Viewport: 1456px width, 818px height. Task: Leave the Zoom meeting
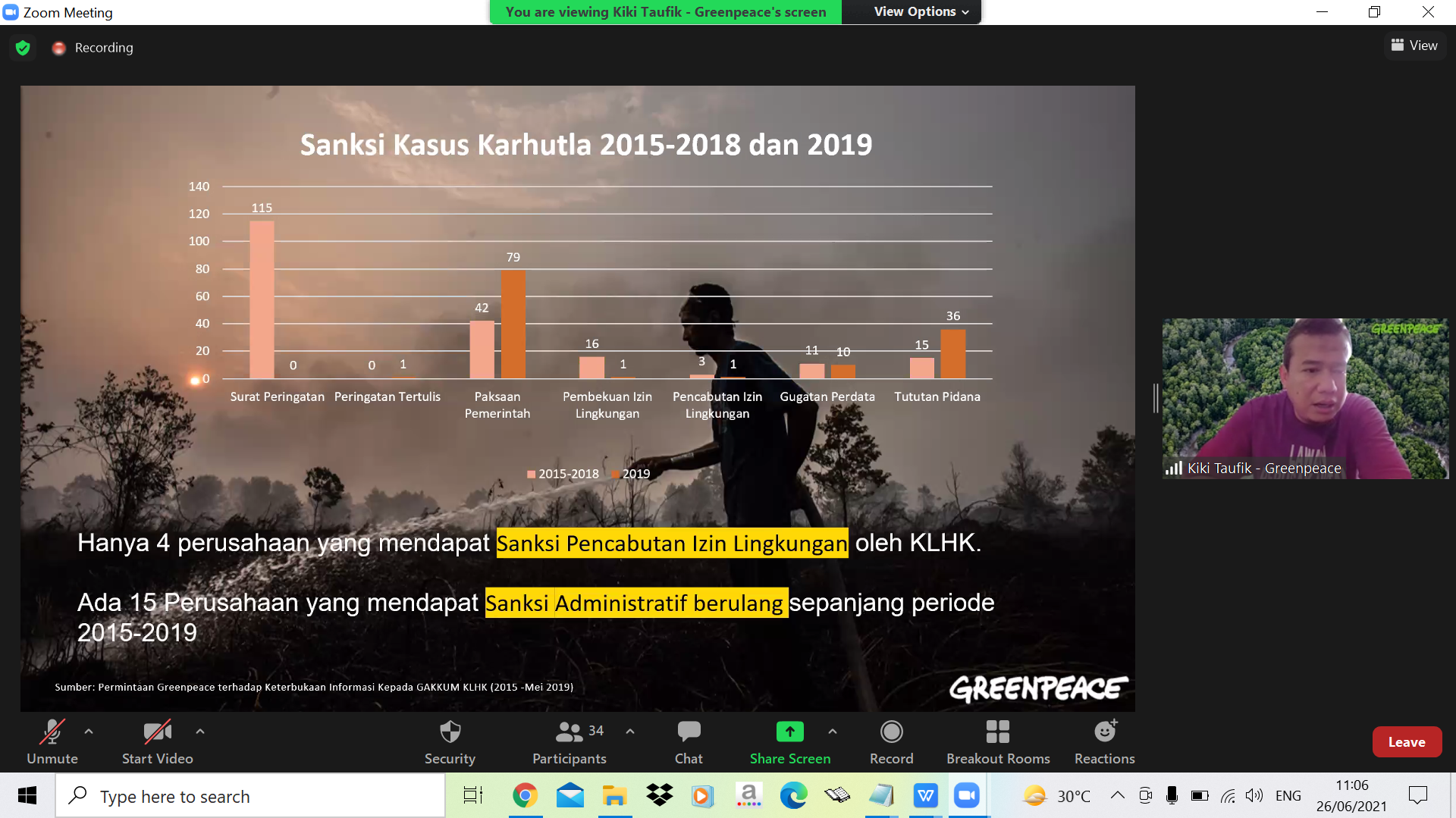click(1407, 741)
